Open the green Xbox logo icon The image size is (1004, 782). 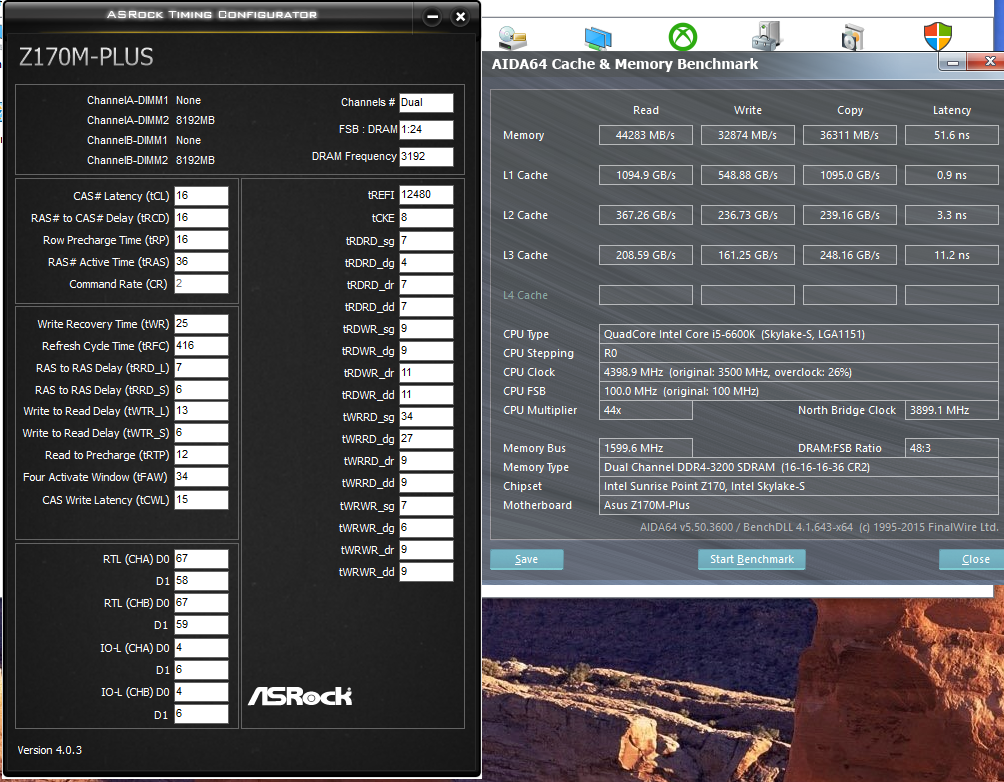tap(683, 37)
